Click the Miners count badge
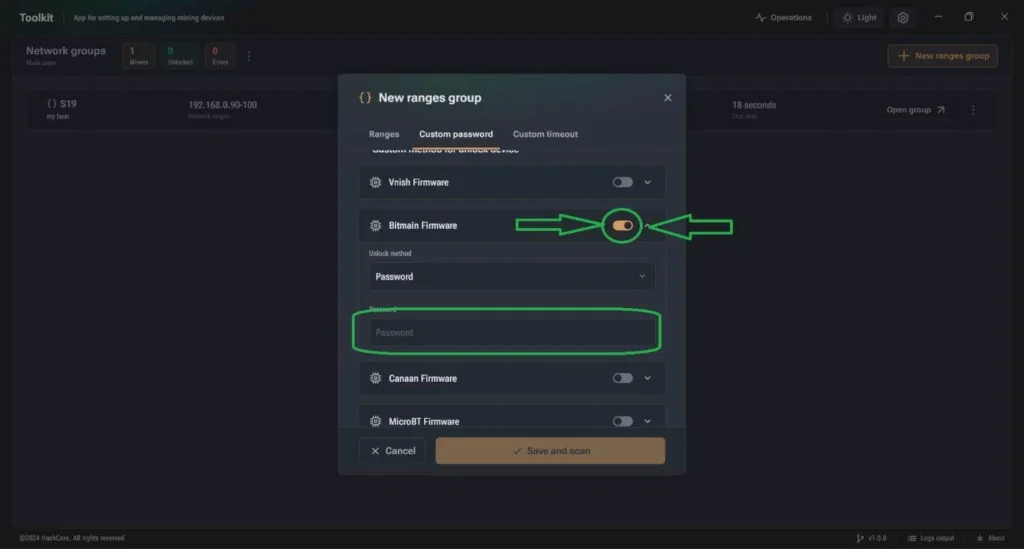Viewport: 1024px width, 549px height. click(138, 56)
